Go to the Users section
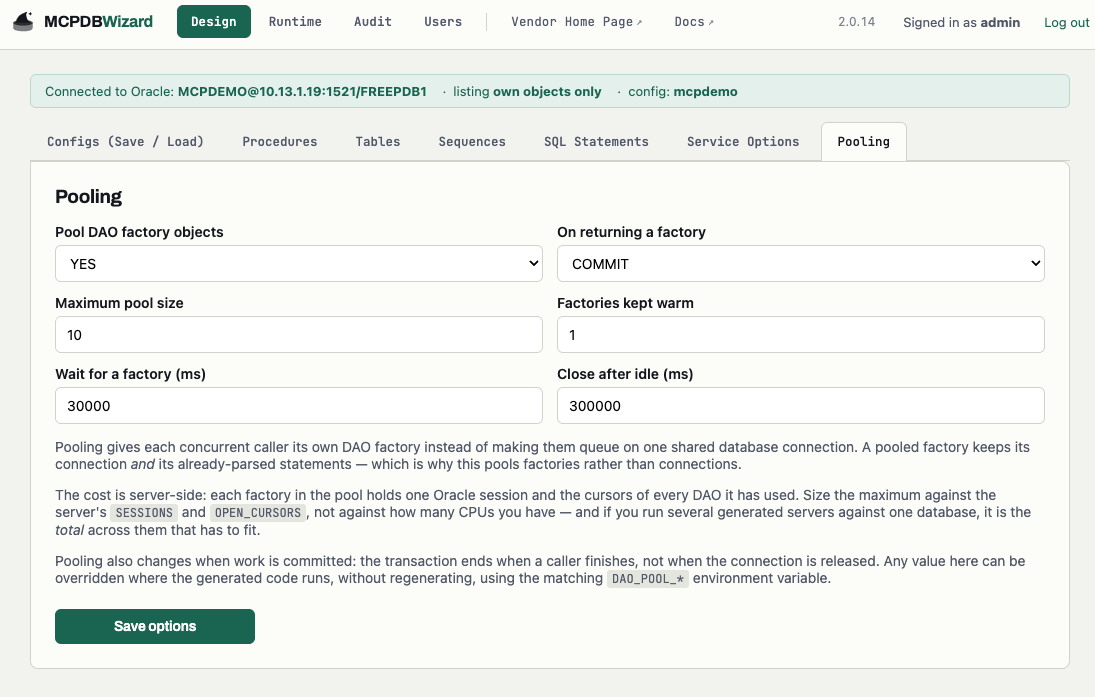Image resolution: width=1095 pixels, height=697 pixels. pos(443,22)
